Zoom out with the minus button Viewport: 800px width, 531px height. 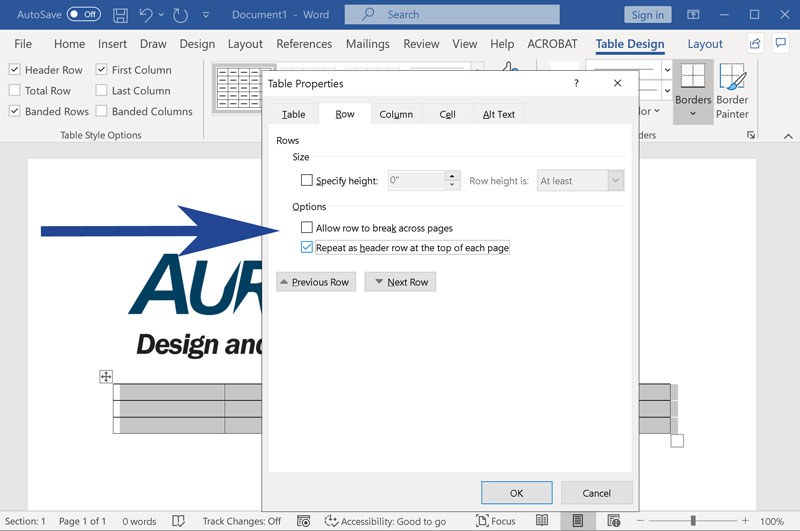click(x=640, y=521)
